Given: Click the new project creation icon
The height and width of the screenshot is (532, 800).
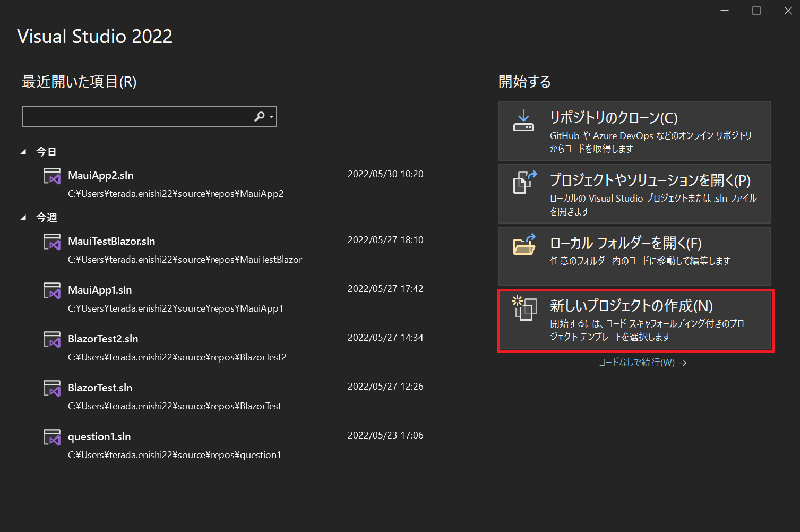Looking at the screenshot, I should point(524,308).
